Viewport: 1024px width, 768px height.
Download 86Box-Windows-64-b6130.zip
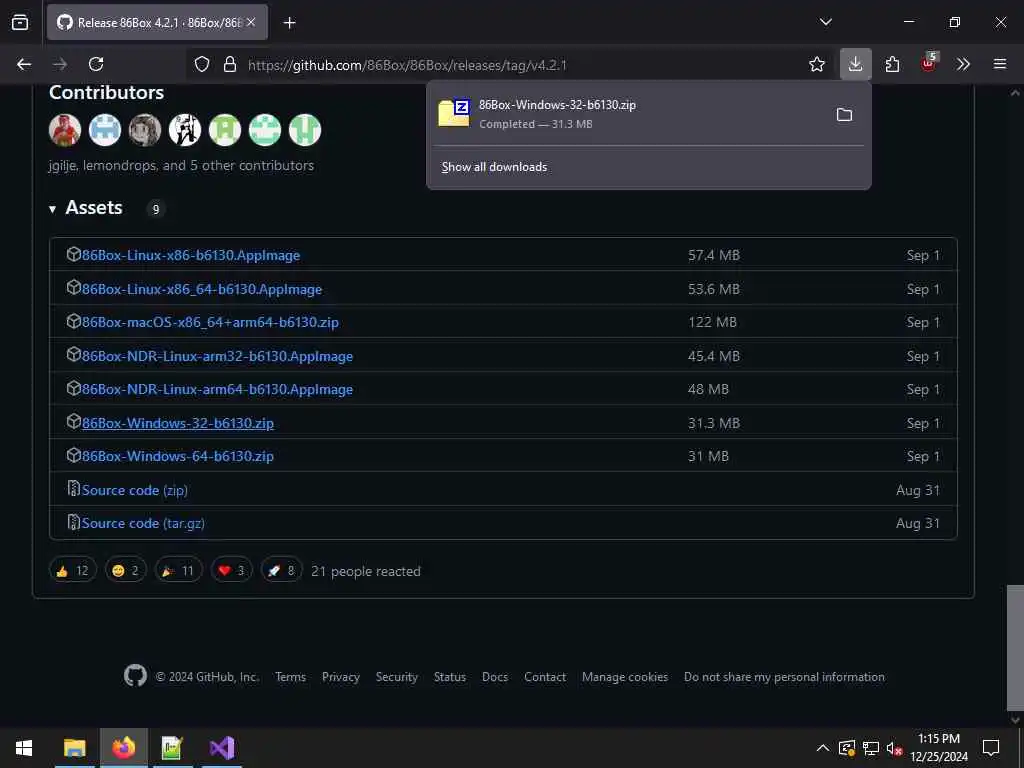[178, 456]
